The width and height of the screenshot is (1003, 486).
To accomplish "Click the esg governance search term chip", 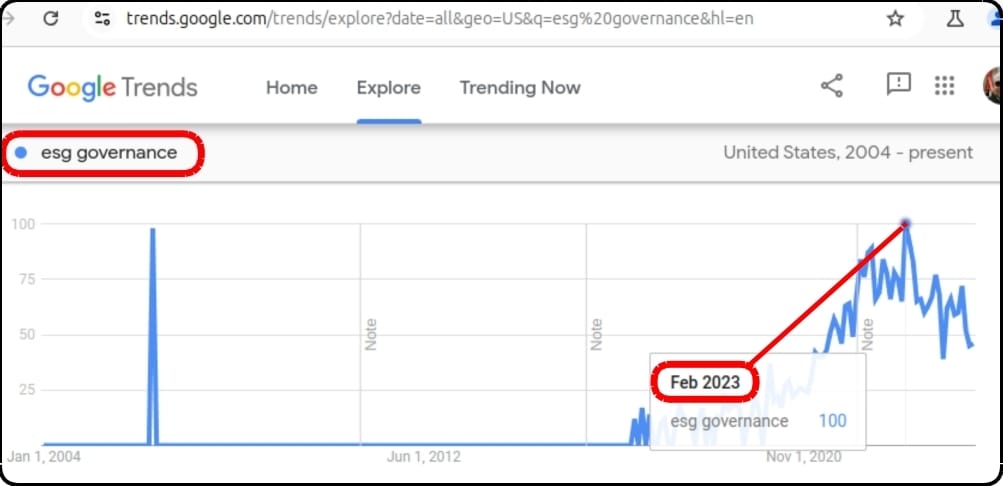I will coord(103,153).
